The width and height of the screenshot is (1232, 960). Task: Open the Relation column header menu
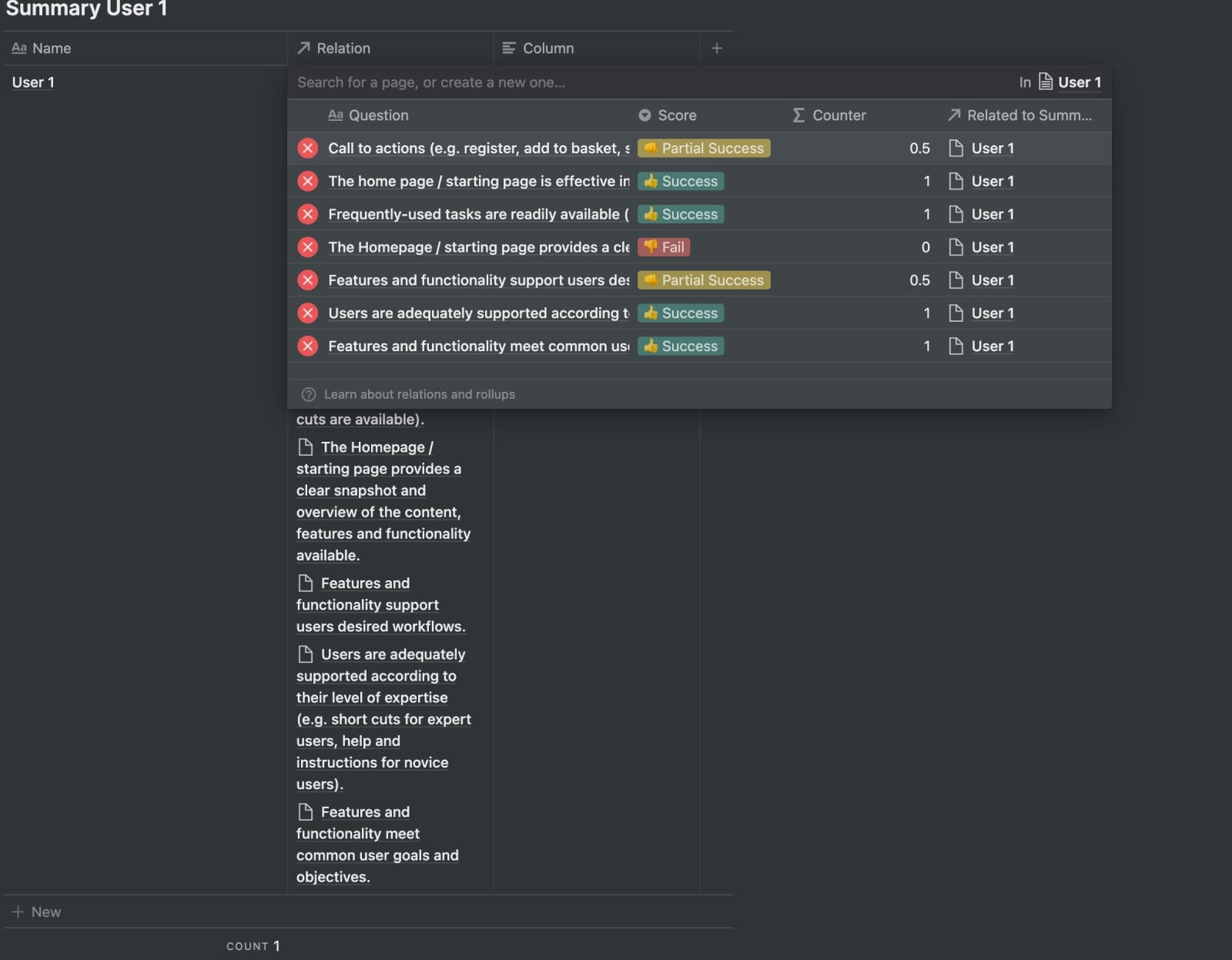click(390, 49)
